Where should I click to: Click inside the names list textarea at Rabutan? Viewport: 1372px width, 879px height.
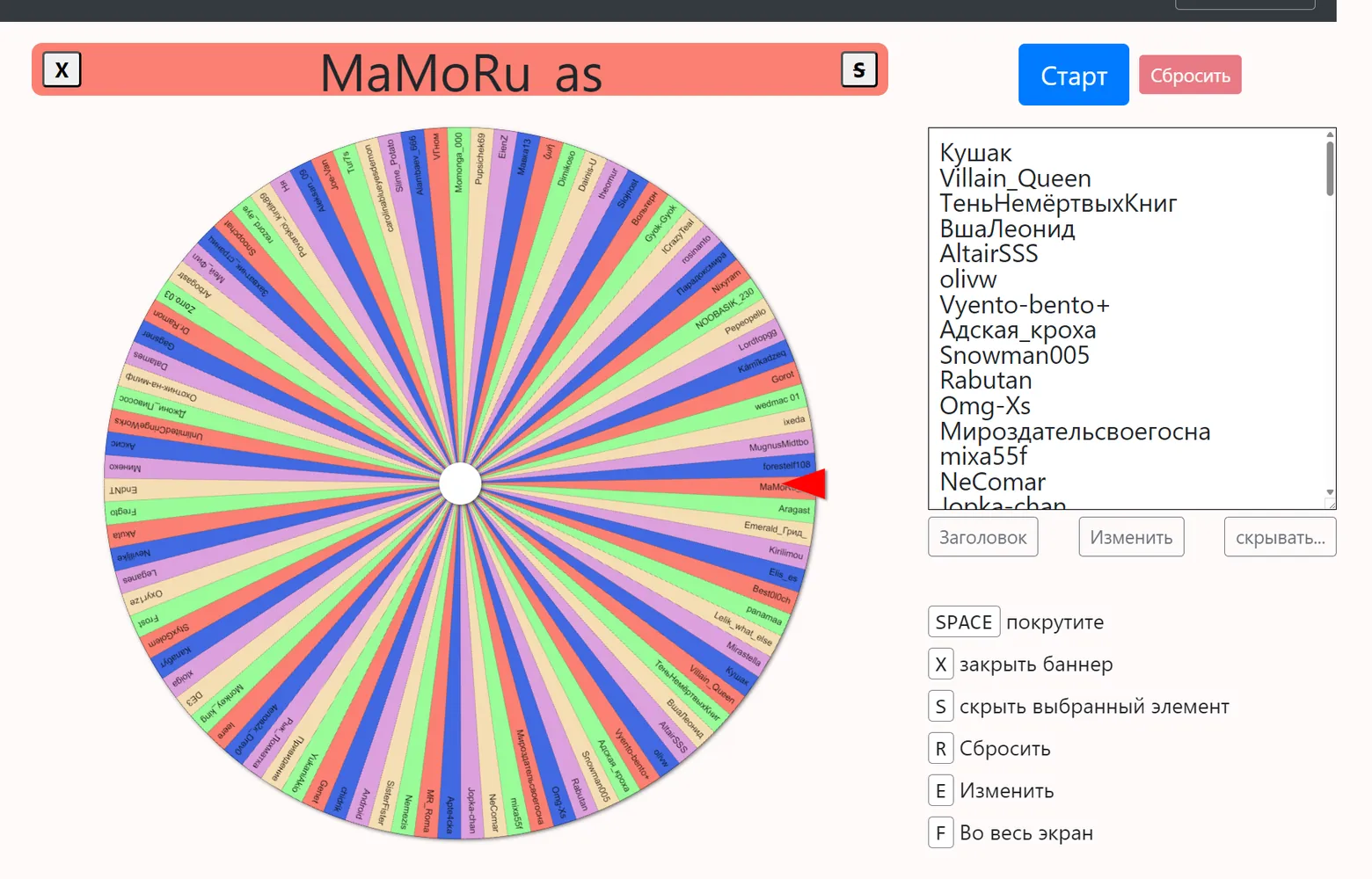(x=986, y=381)
